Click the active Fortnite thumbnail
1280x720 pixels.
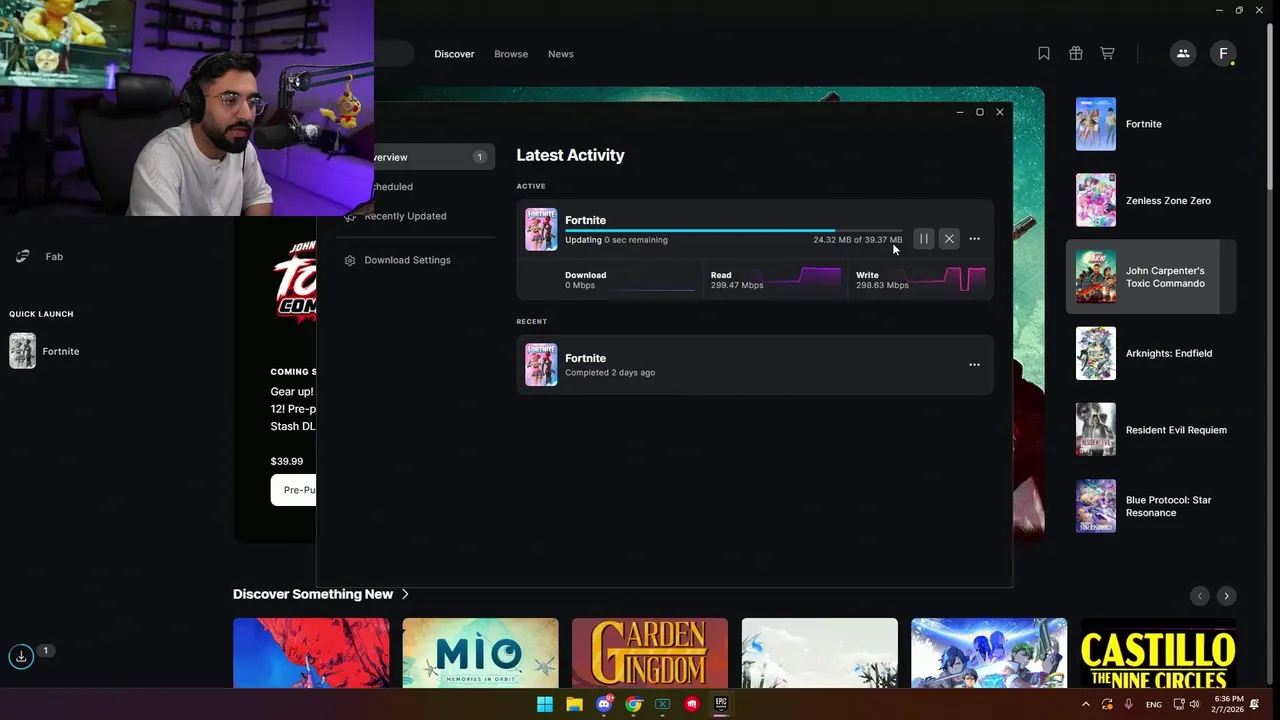click(x=541, y=229)
